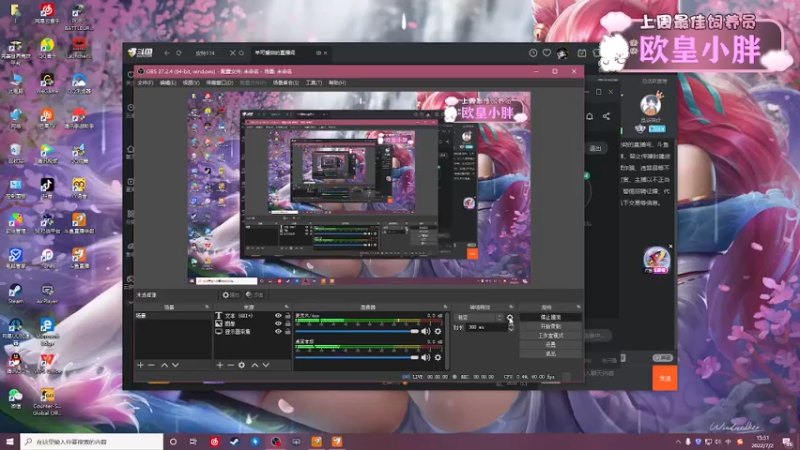Open favorites heart icon in Douyu header
Screen dimensions: 800x450
(x=547, y=53)
